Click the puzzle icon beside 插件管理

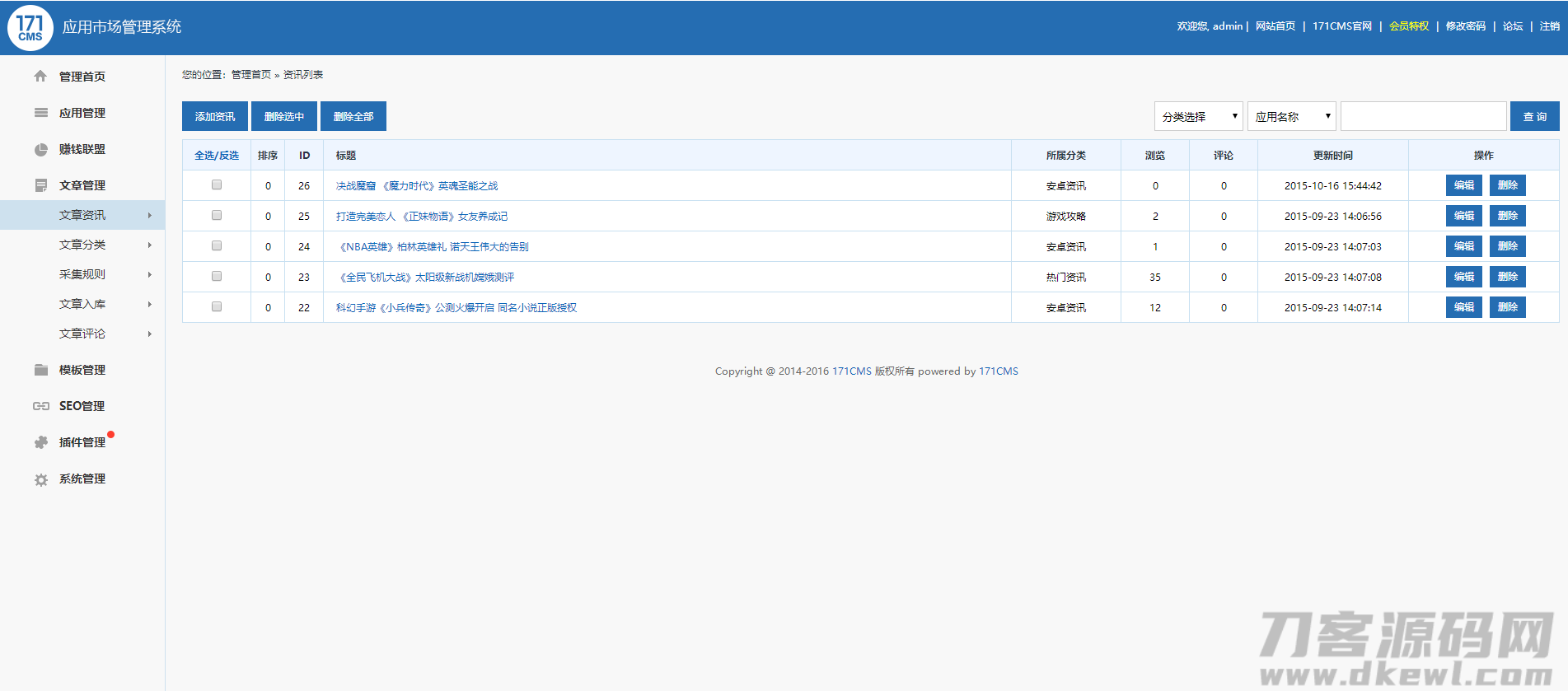pyautogui.click(x=40, y=442)
